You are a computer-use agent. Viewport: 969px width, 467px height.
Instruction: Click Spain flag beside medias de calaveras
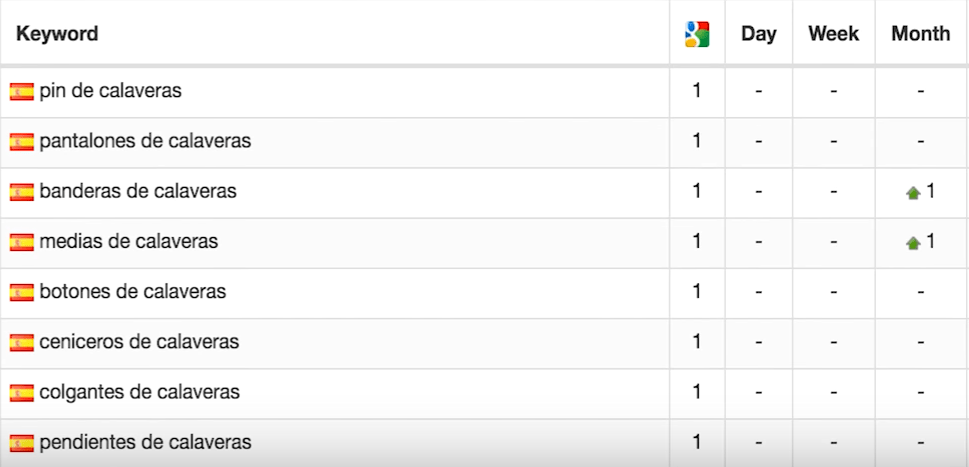(x=22, y=242)
